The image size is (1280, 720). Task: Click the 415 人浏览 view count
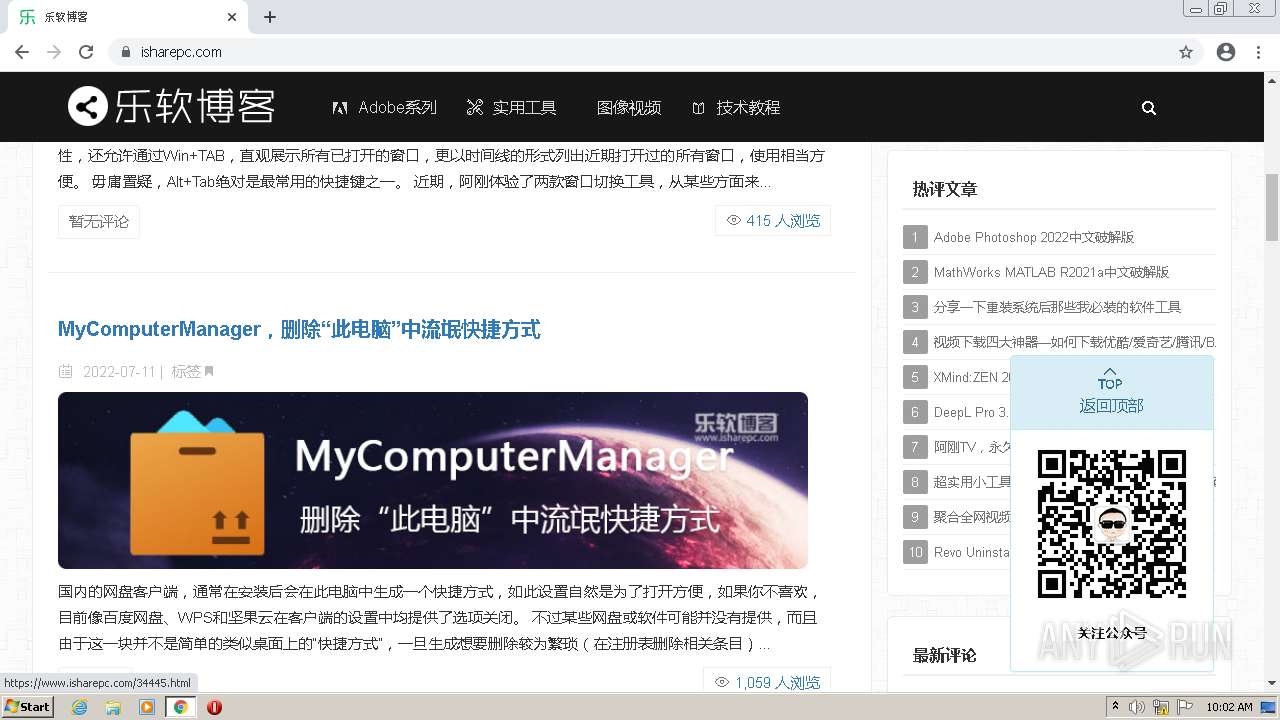pyautogui.click(x=773, y=221)
